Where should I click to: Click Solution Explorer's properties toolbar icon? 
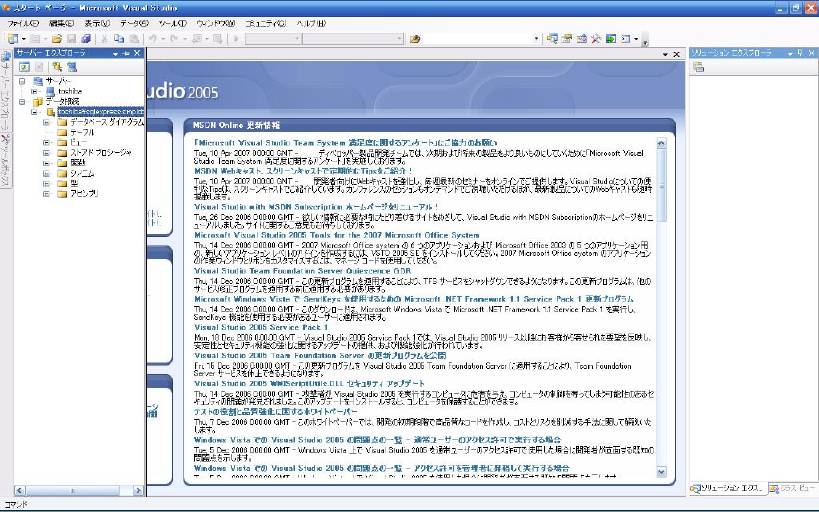(698, 67)
